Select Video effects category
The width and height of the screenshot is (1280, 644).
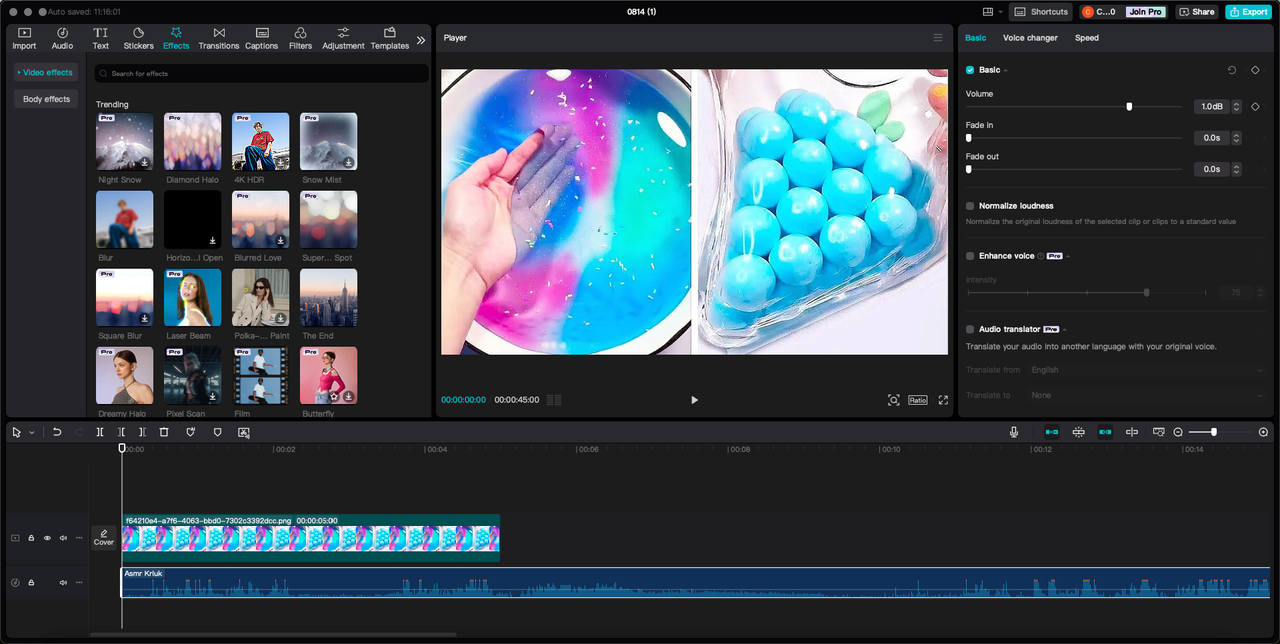pos(46,72)
